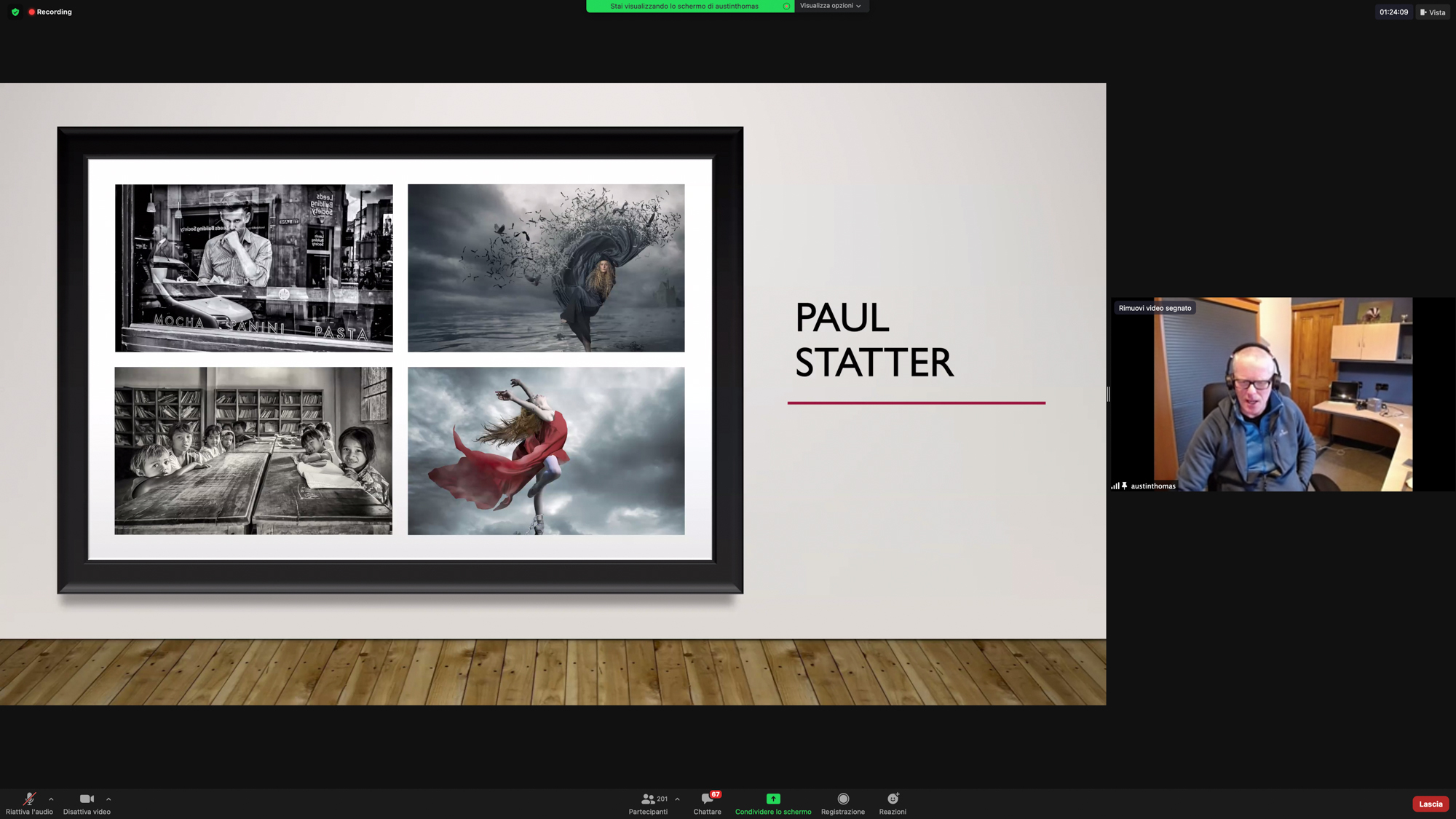The width and height of the screenshot is (1456, 819).
Task: Click the green encryption shield icon
Action: [15, 12]
